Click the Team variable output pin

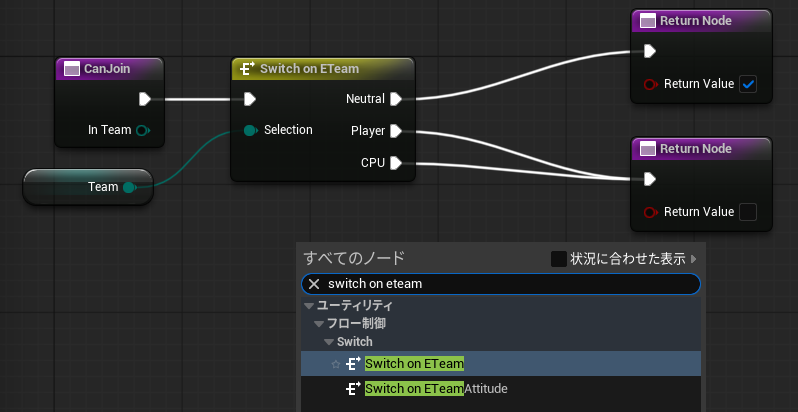click(129, 187)
